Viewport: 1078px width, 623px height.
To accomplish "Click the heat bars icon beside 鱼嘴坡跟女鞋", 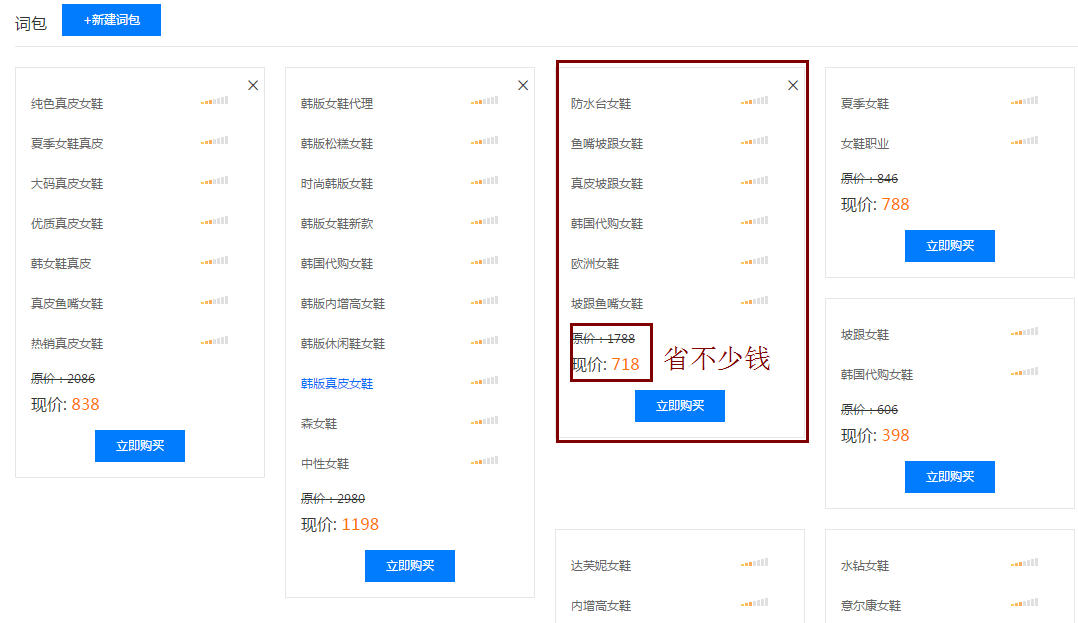I will (x=754, y=141).
